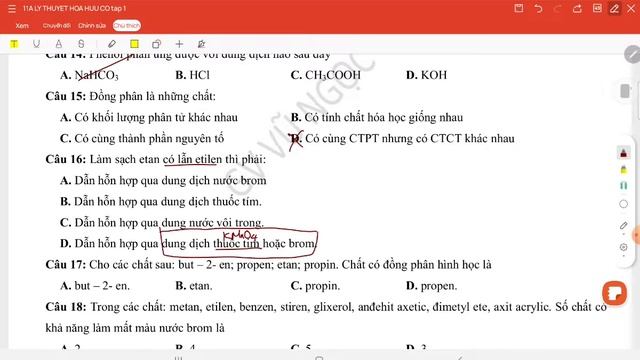Select the dark red pen in side panel
640x360 pixels.
tap(623, 153)
